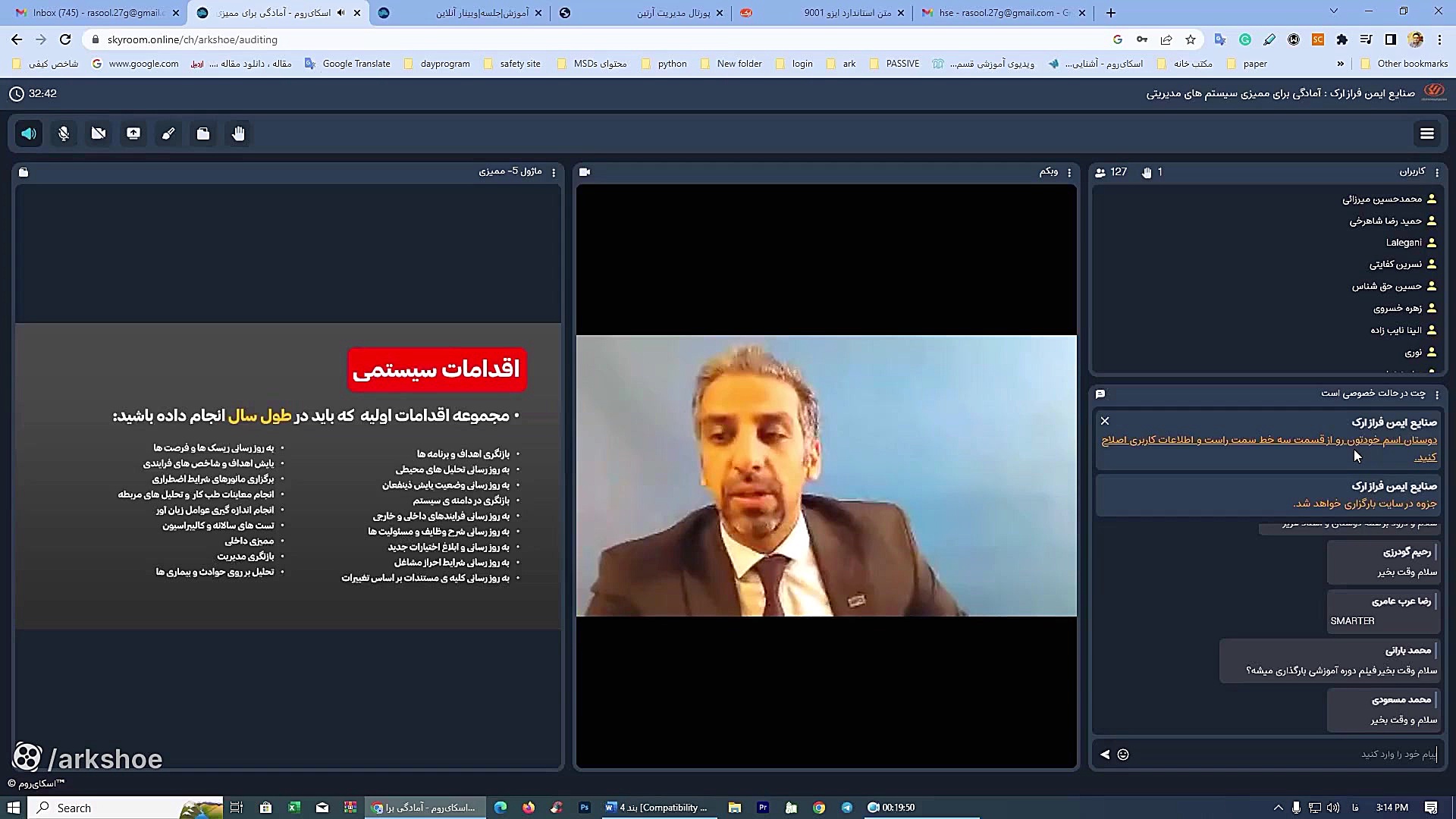Dismiss the pinned chat announcement

[1105, 421]
